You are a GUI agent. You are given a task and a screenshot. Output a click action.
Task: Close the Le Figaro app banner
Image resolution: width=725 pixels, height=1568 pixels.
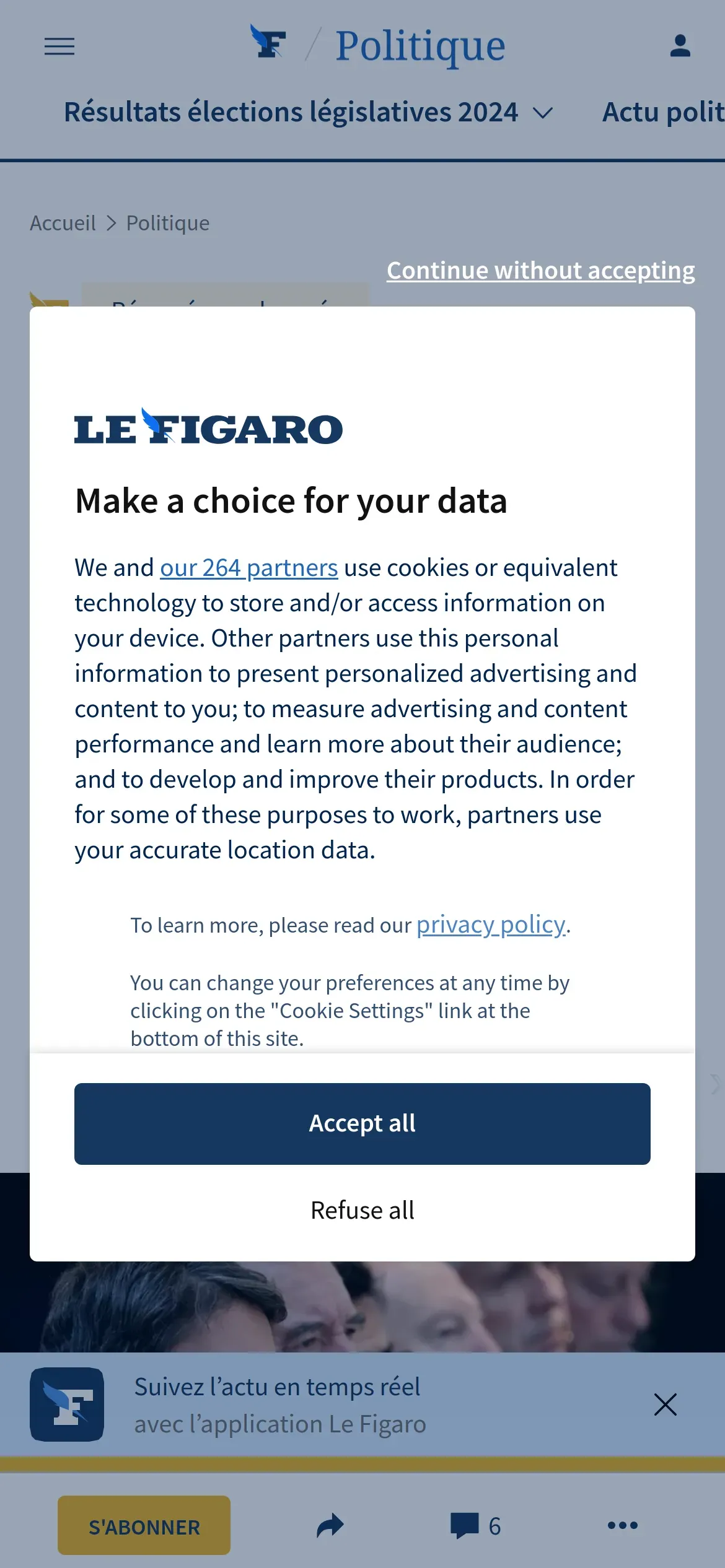coord(665,1405)
